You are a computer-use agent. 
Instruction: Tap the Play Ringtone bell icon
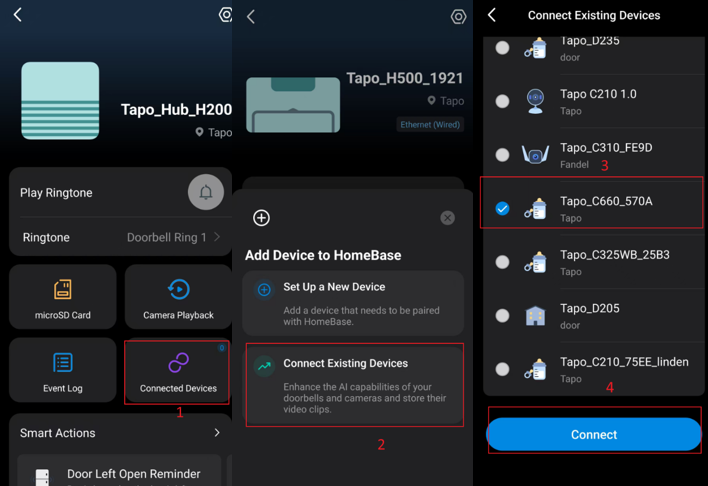pyautogui.click(x=206, y=192)
